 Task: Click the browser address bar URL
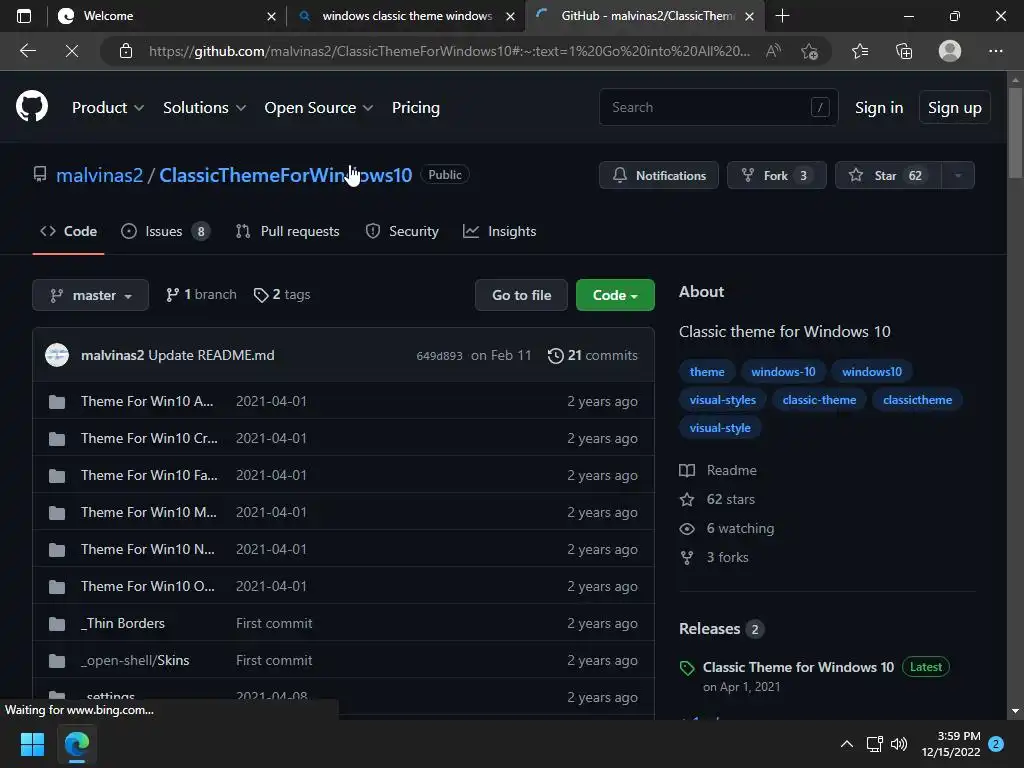[449, 51]
